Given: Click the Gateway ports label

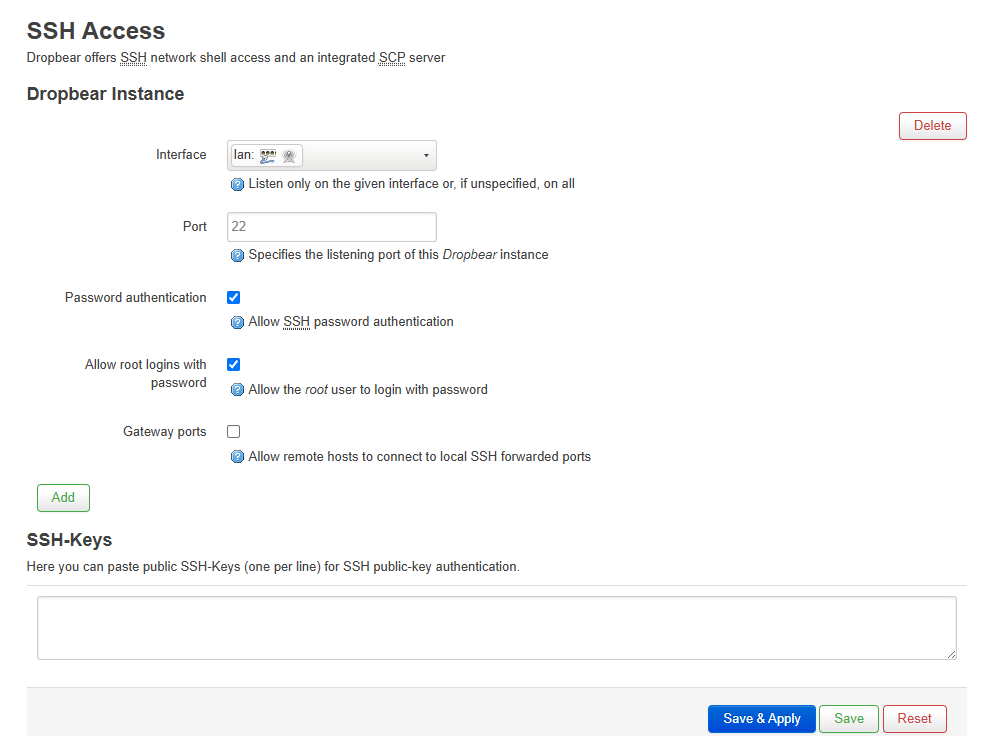Looking at the screenshot, I should tap(164, 432).
